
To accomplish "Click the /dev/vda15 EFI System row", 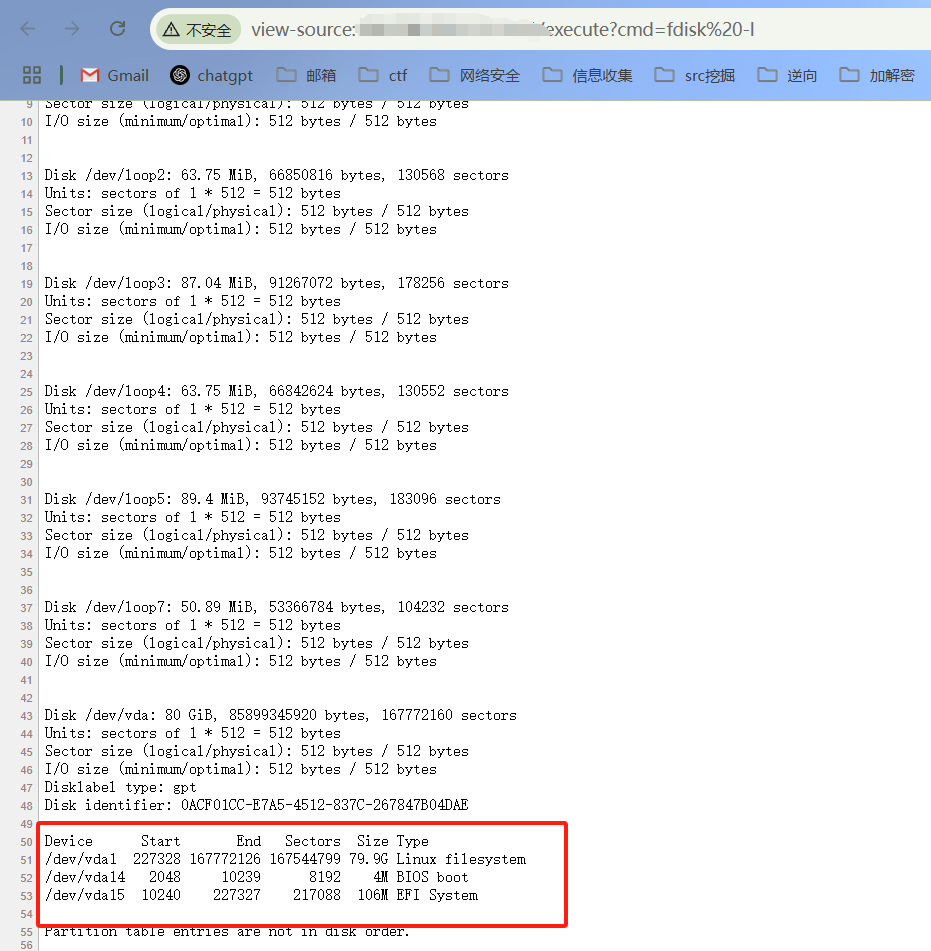I will click(x=261, y=895).
